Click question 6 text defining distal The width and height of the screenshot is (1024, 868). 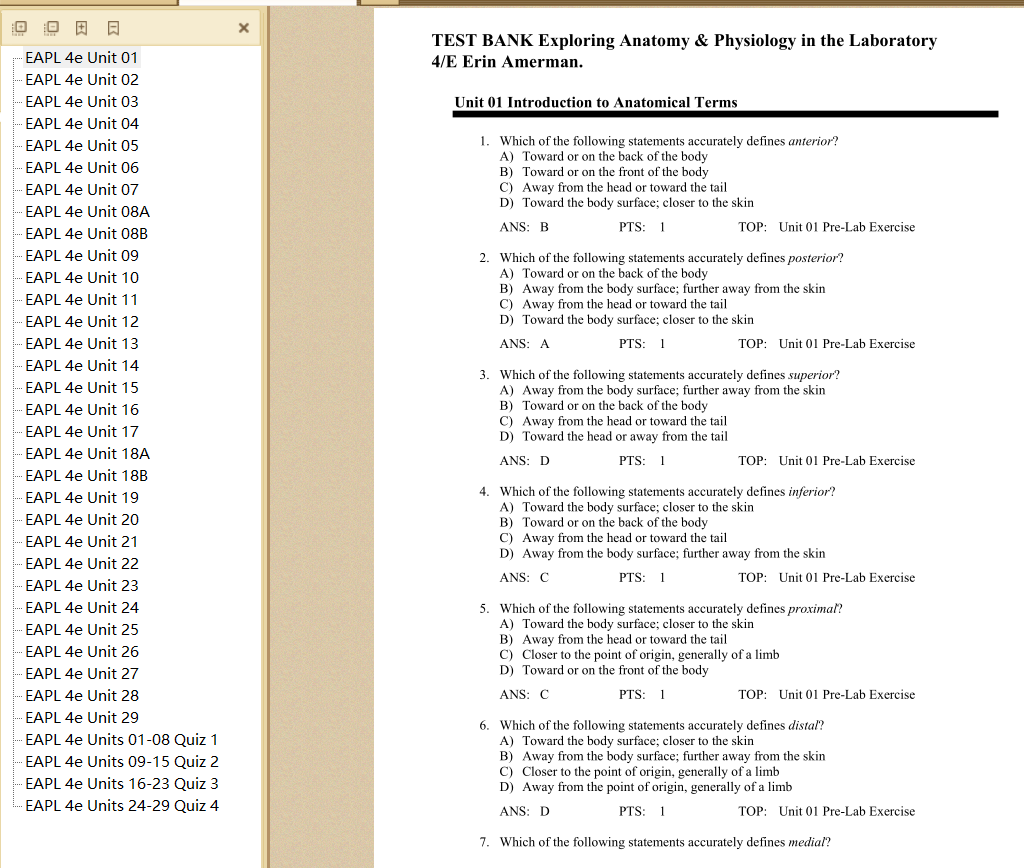pyautogui.click(x=662, y=726)
